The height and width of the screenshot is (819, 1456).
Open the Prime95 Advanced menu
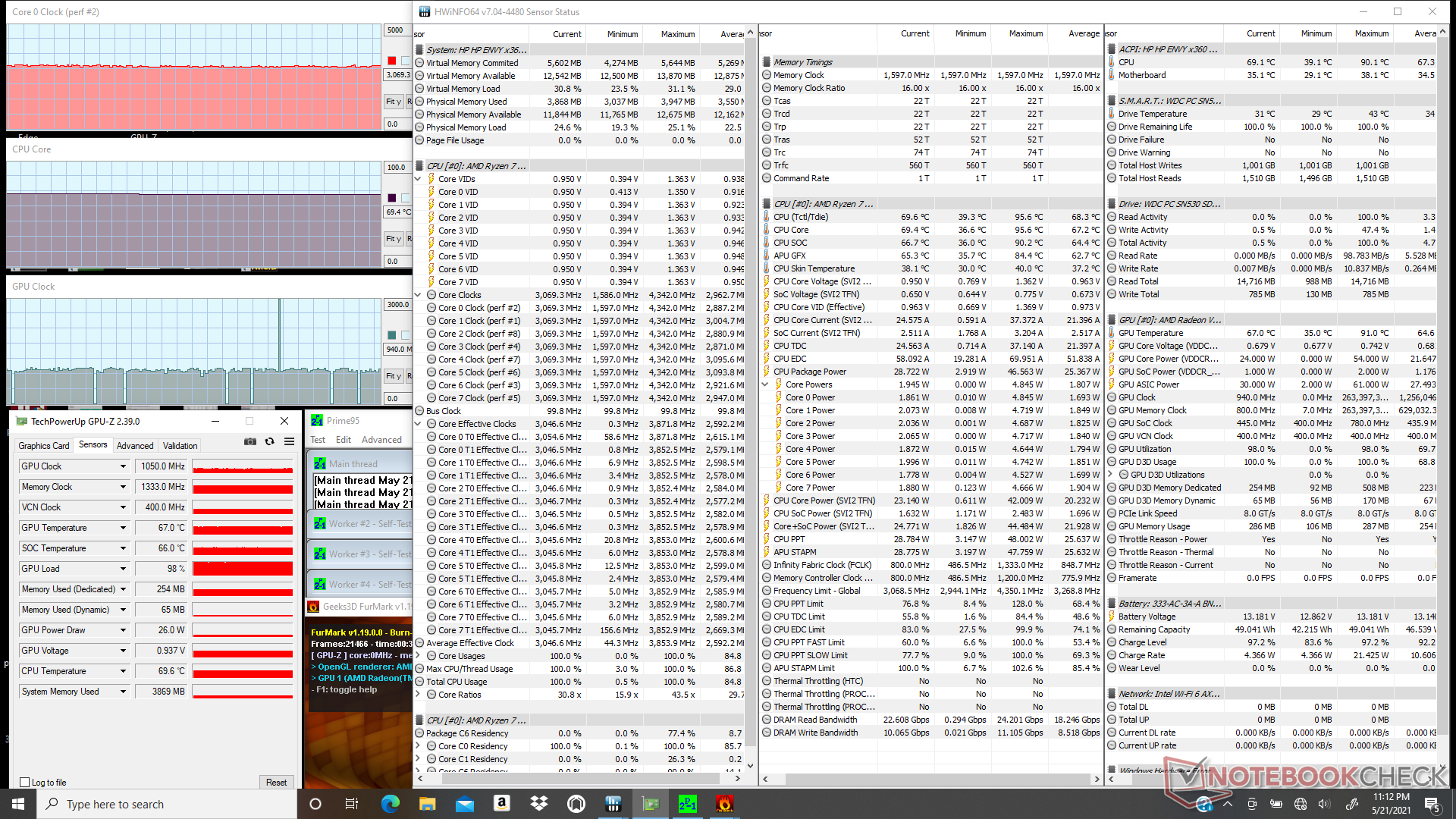click(381, 440)
